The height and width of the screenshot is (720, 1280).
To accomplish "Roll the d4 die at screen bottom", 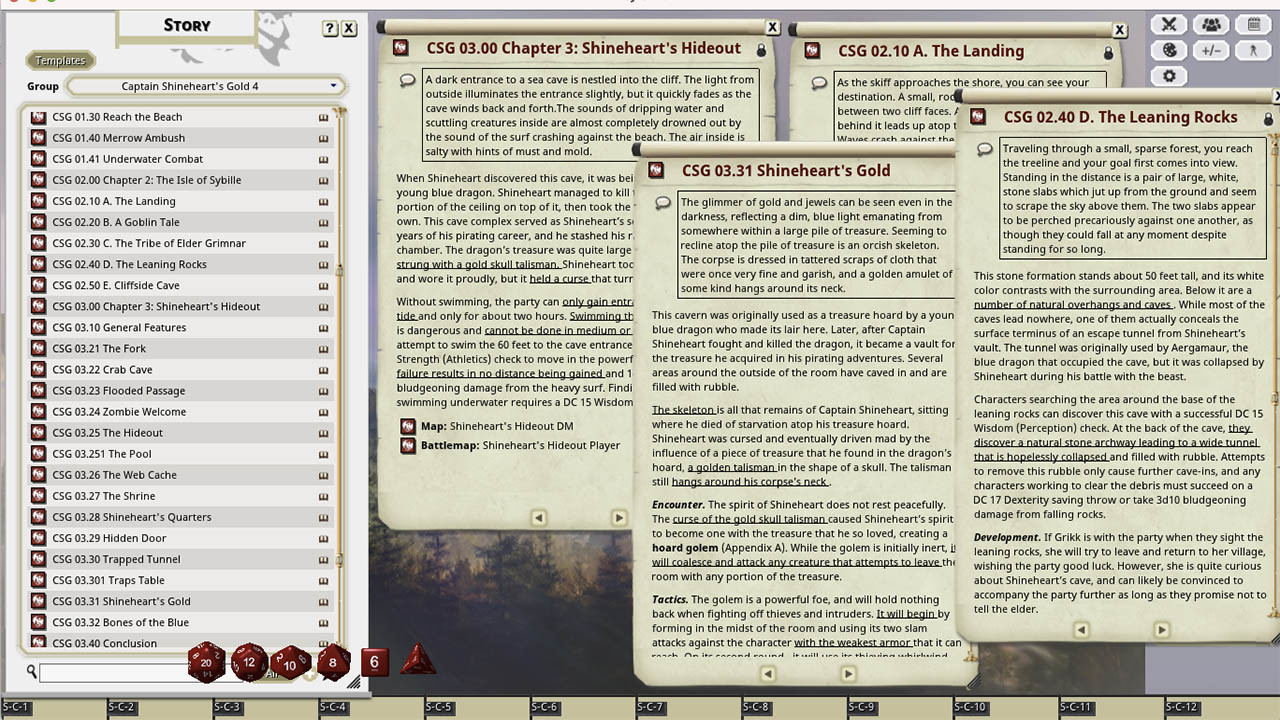I will (418, 660).
